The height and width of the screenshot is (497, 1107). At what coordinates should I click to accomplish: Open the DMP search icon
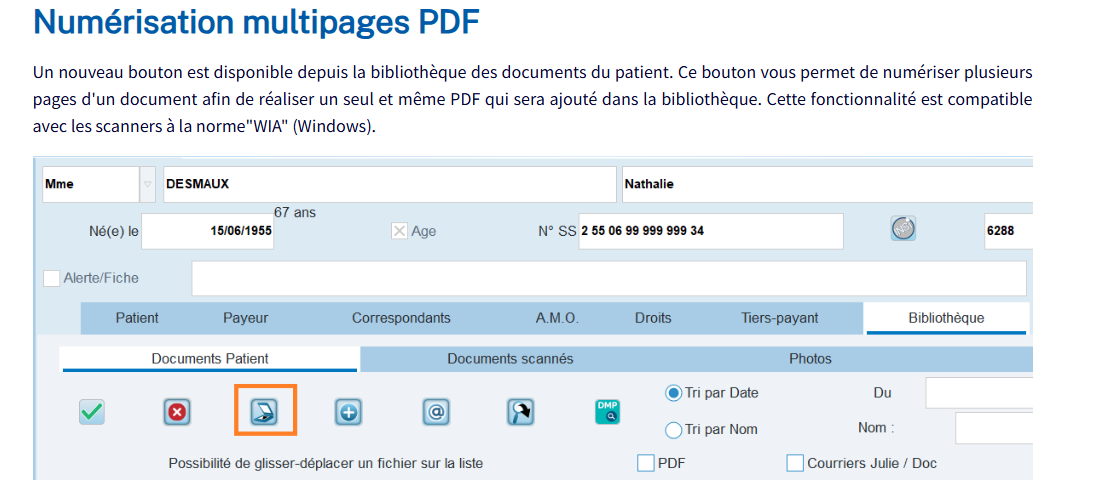click(x=607, y=412)
